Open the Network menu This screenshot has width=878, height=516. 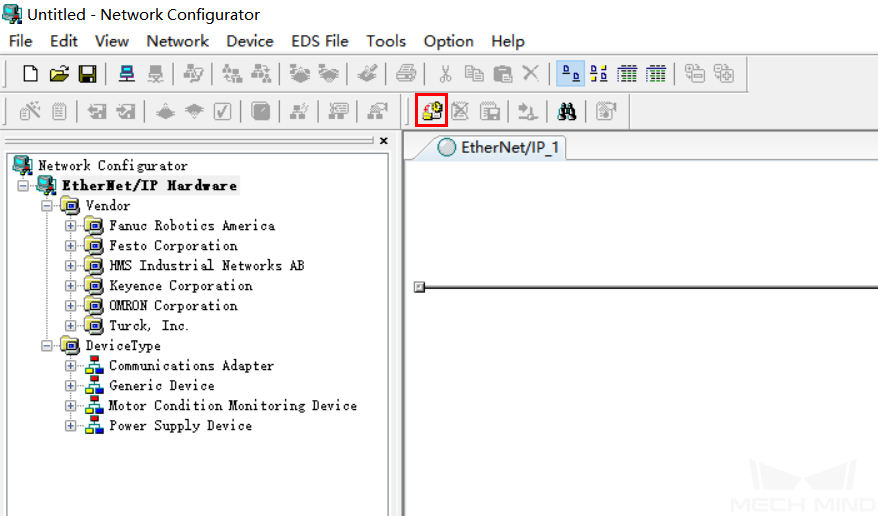178,41
